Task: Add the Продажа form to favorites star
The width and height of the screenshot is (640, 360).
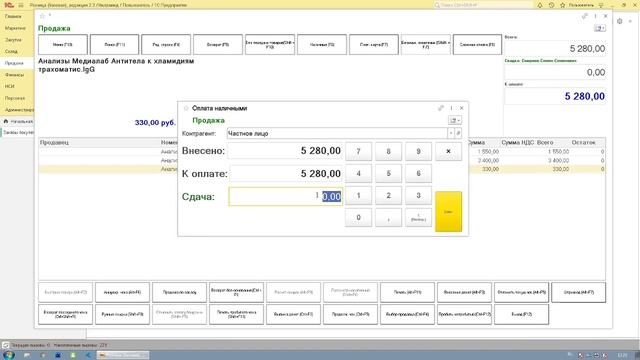Action: 42,16
